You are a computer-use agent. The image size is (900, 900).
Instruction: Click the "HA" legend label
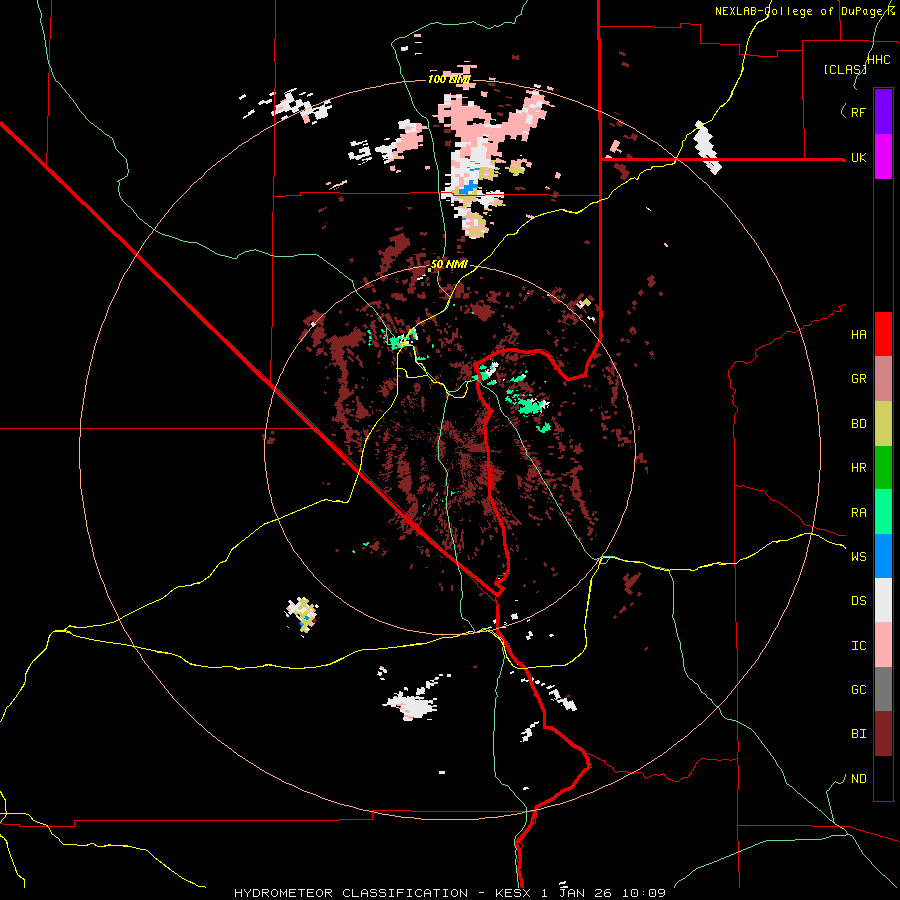click(x=859, y=335)
